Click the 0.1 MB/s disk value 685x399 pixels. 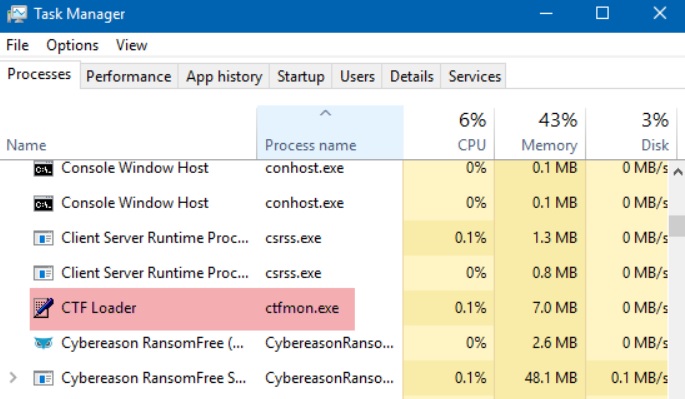coord(639,378)
